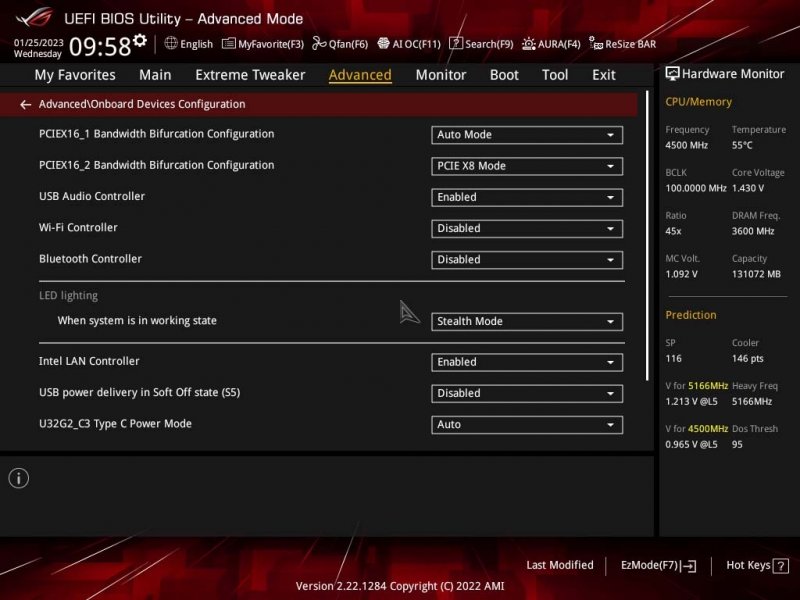Open the Monitor tab
Image resolution: width=800 pixels, height=600 pixels.
(441, 75)
